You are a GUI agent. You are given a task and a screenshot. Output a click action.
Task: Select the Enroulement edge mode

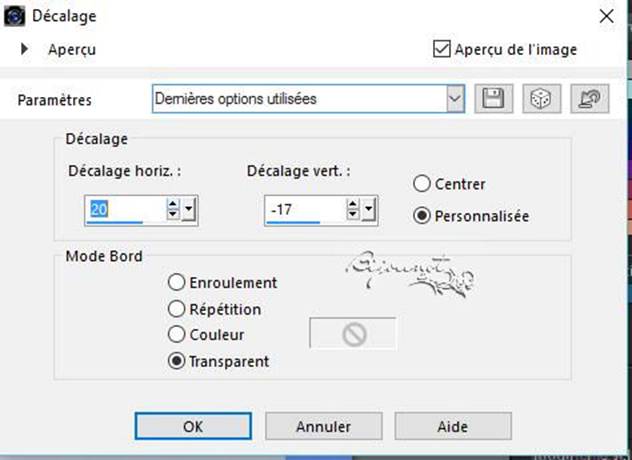pyautogui.click(x=177, y=282)
